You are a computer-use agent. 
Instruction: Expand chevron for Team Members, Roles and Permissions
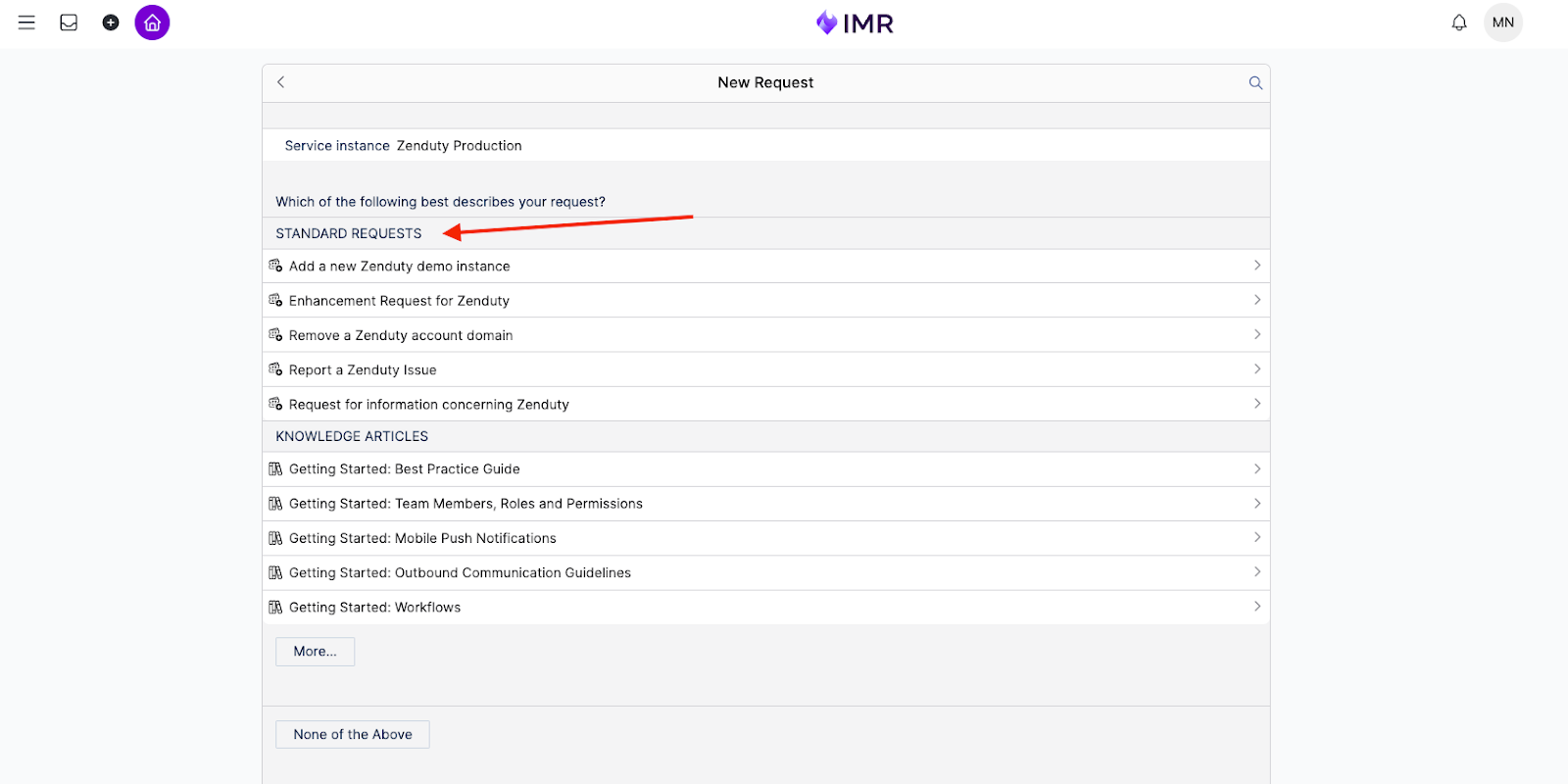(1257, 504)
